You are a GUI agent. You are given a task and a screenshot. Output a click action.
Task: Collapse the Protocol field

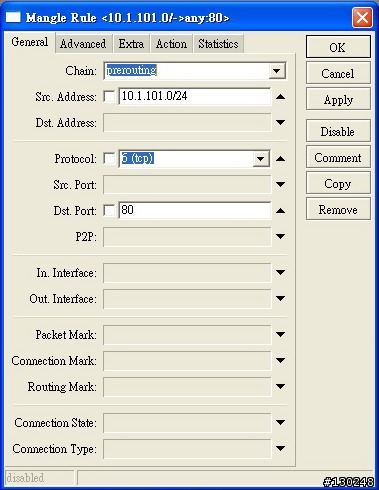pos(281,159)
